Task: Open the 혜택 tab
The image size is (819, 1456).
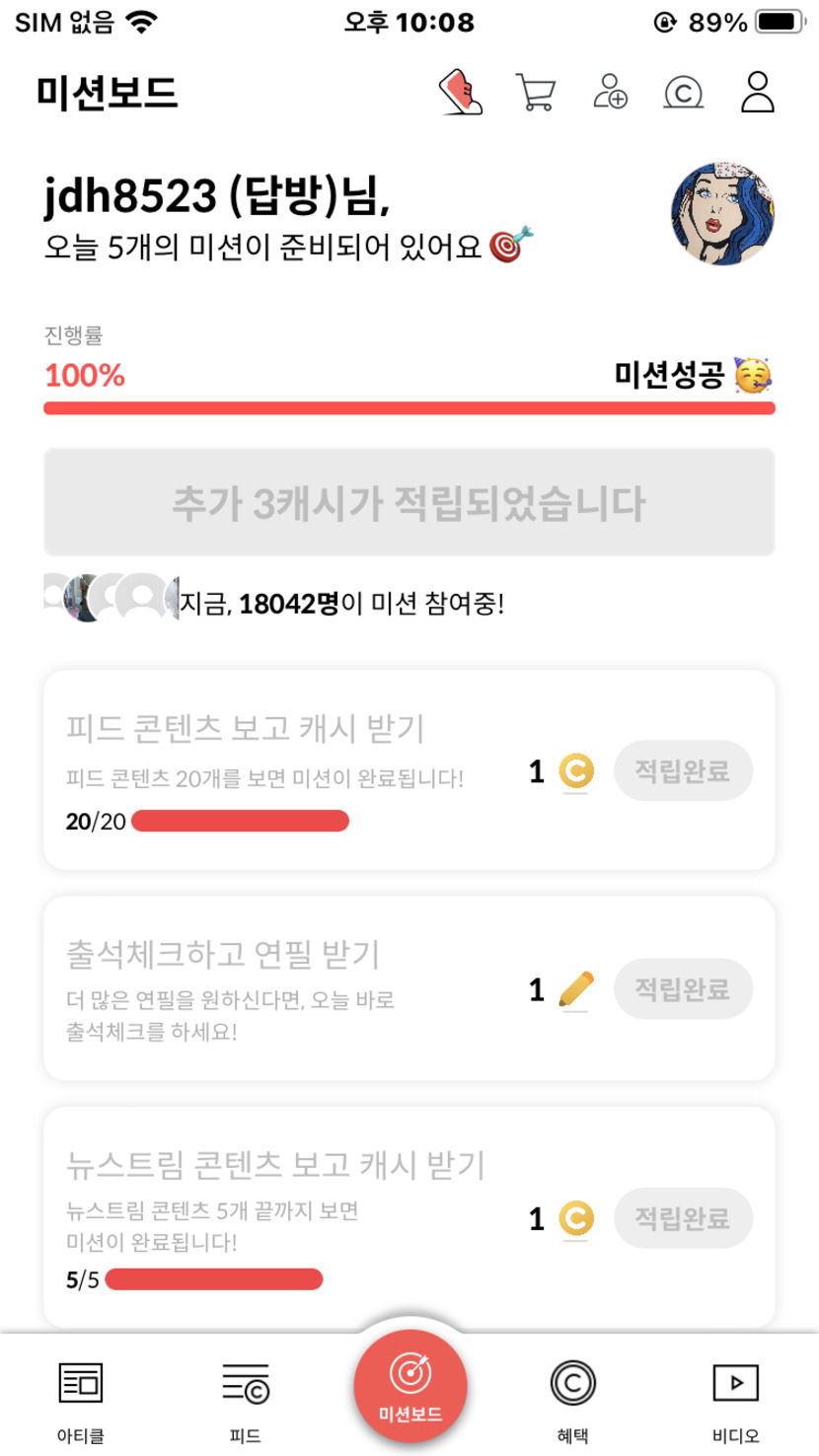Action: pos(572,1398)
